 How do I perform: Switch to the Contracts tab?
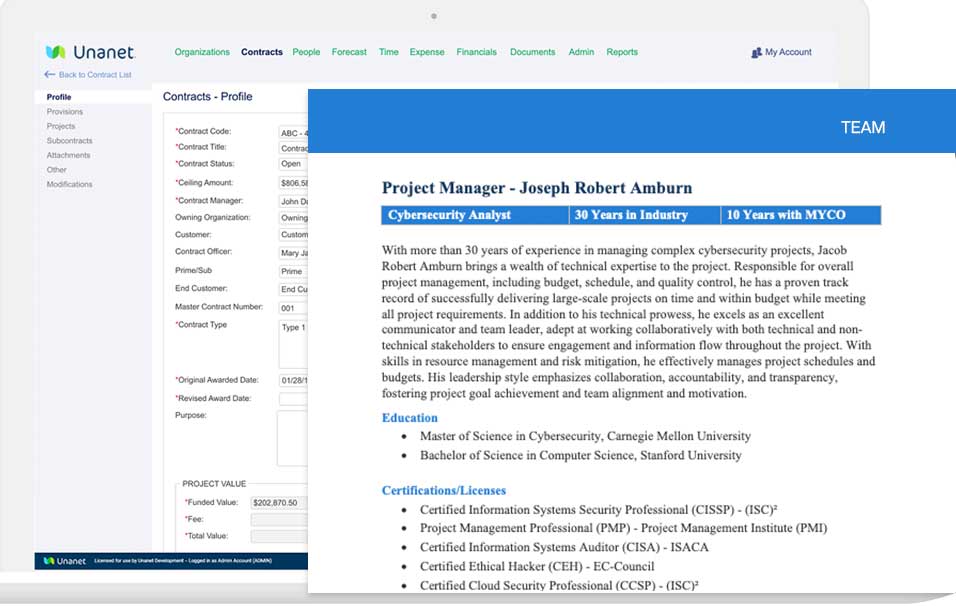[261, 51]
